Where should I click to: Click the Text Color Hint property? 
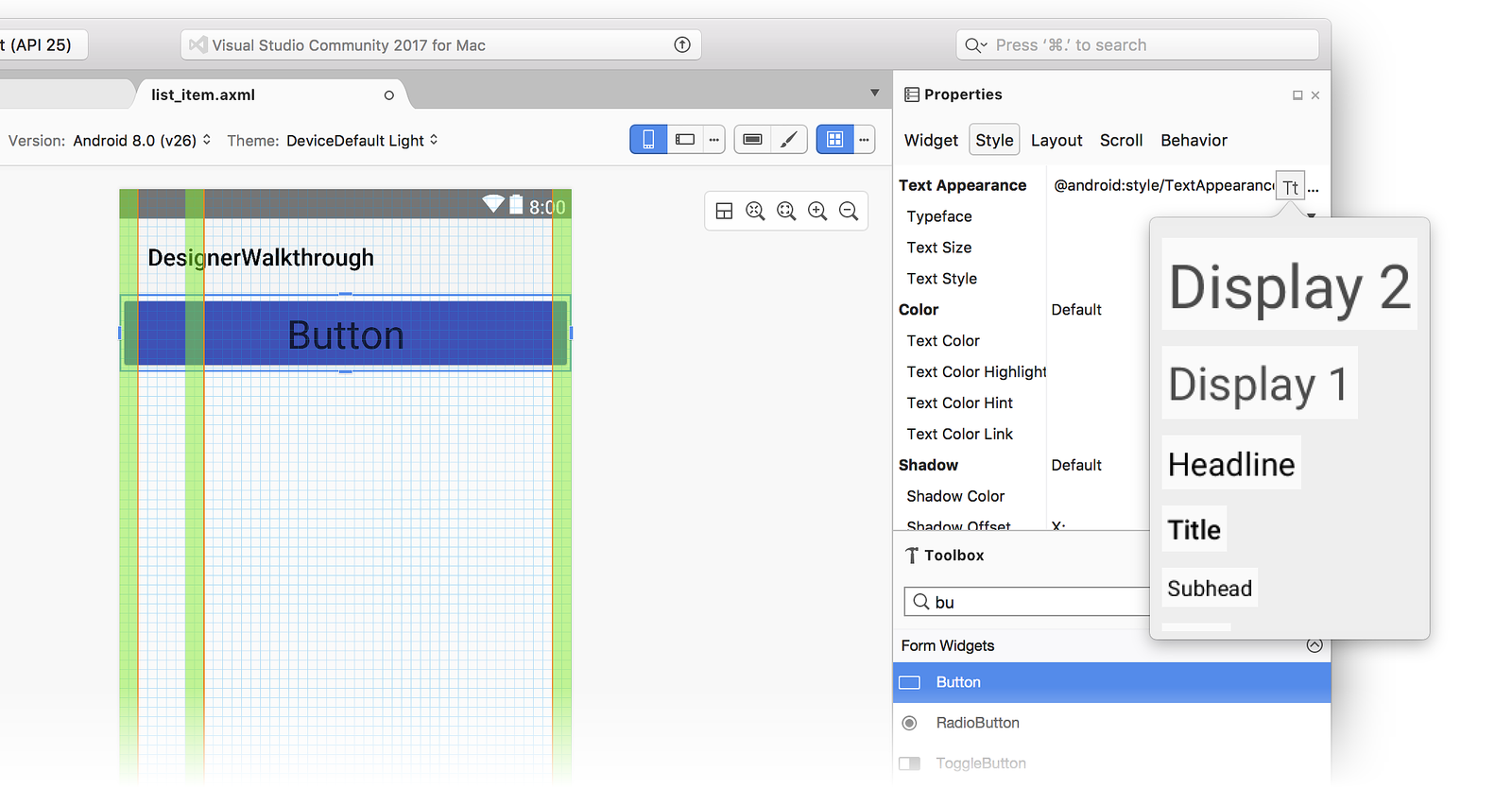959,403
